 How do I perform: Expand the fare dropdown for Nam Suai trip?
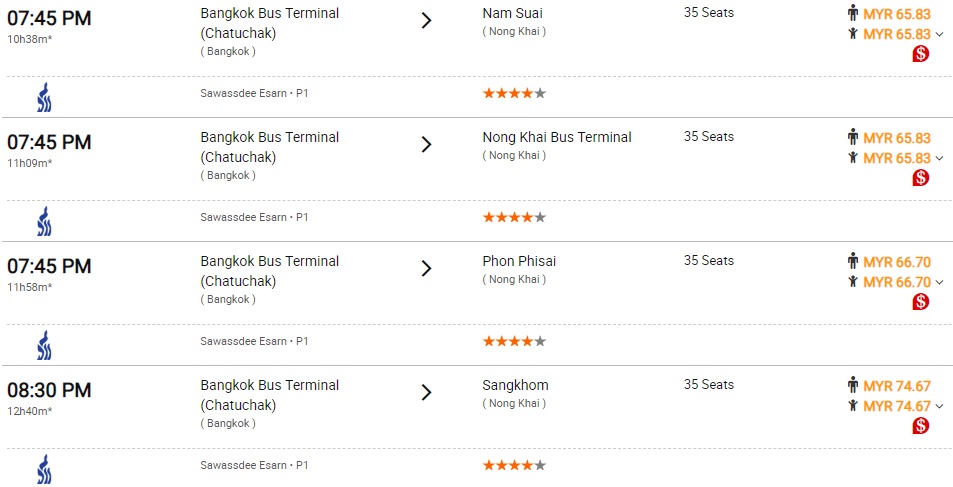click(x=939, y=35)
